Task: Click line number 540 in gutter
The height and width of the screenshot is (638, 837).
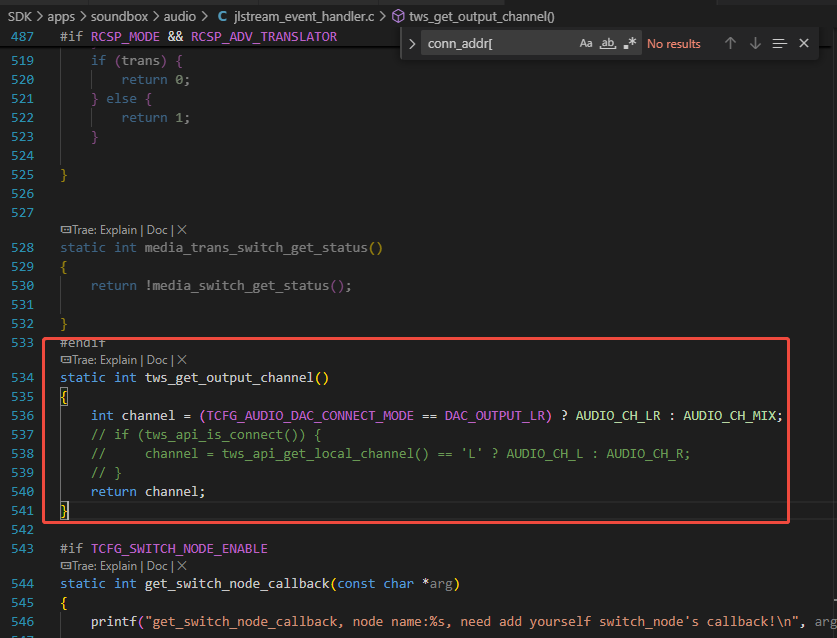Action: click(x=22, y=491)
